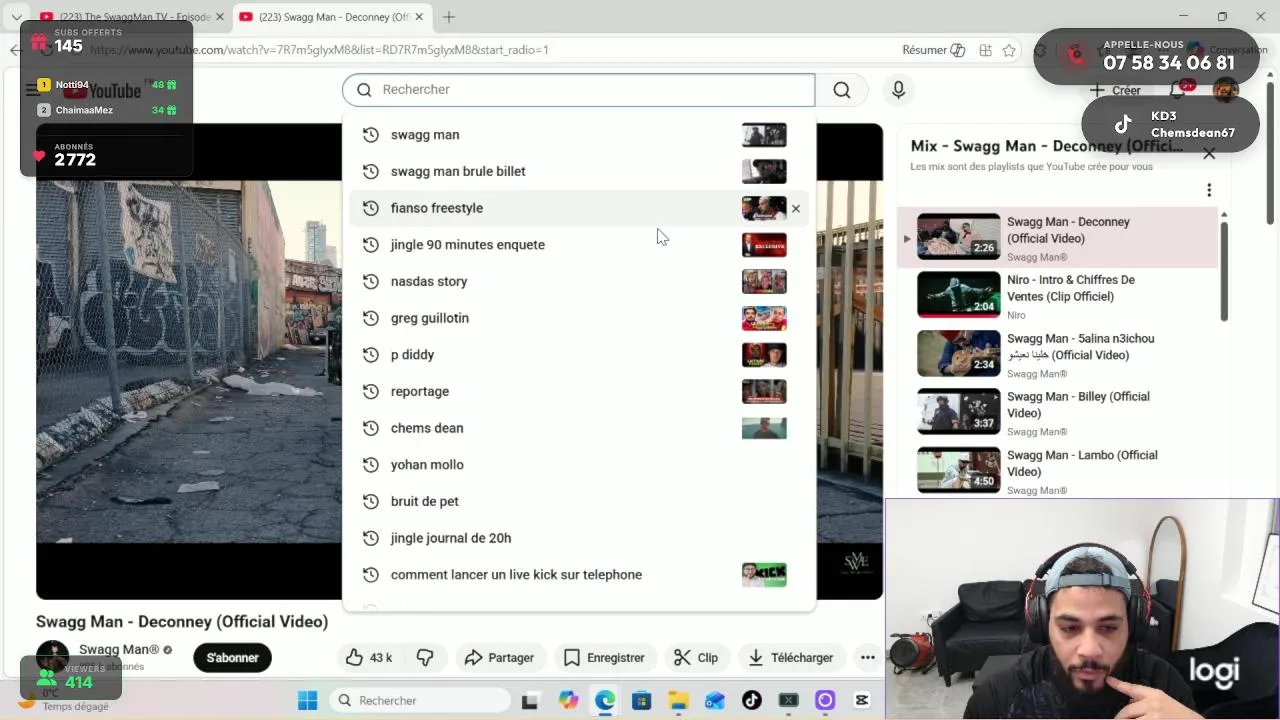
Task: Dislike the Swagg Man video
Action: (425, 657)
